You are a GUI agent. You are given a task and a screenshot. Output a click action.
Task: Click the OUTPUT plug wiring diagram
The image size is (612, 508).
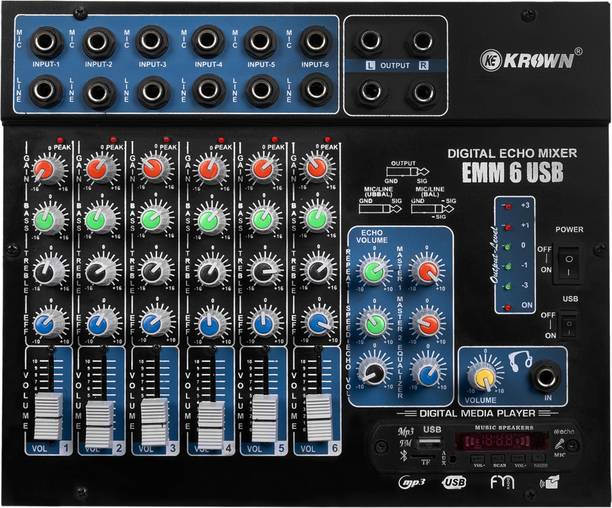pos(407,172)
